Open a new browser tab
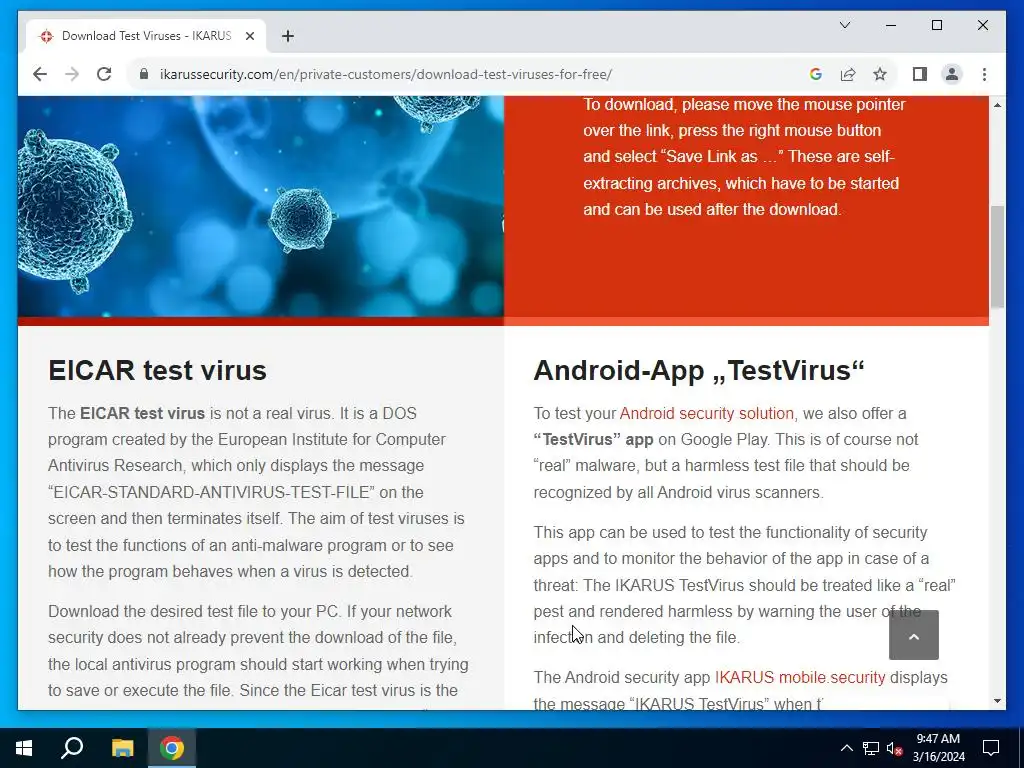 (x=288, y=36)
